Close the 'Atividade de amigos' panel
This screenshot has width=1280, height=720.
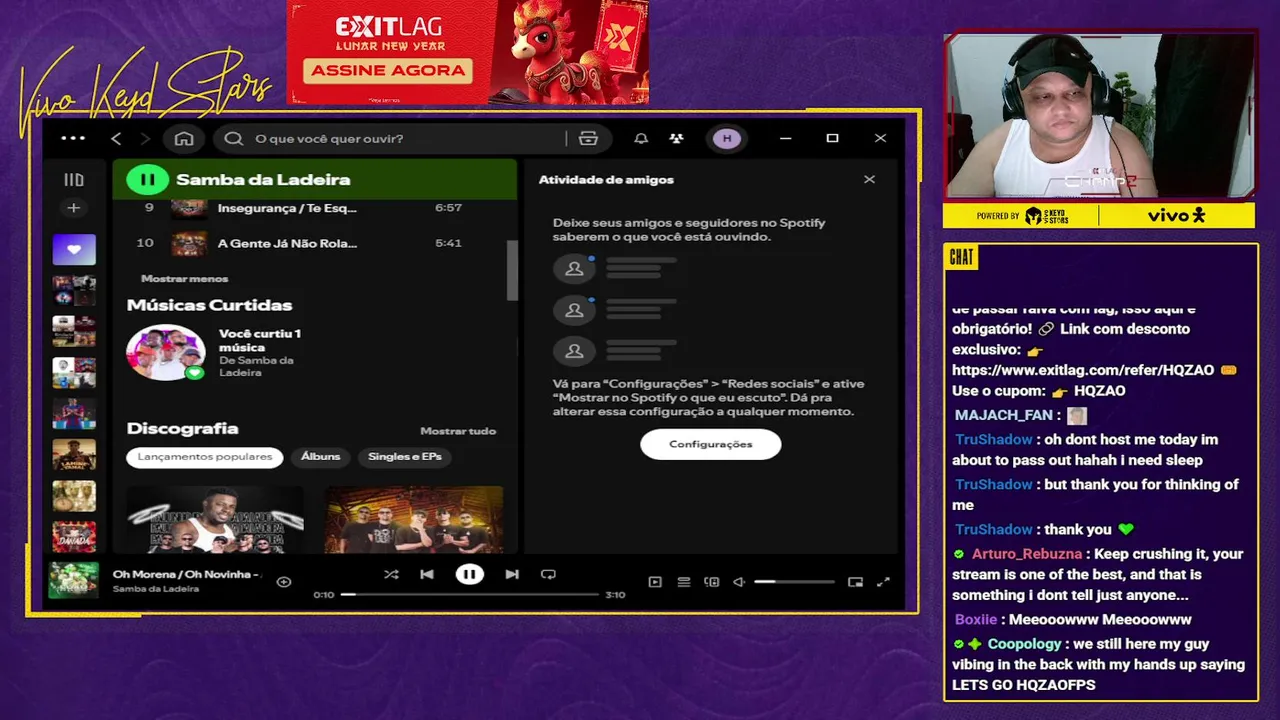[x=869, y=179]
